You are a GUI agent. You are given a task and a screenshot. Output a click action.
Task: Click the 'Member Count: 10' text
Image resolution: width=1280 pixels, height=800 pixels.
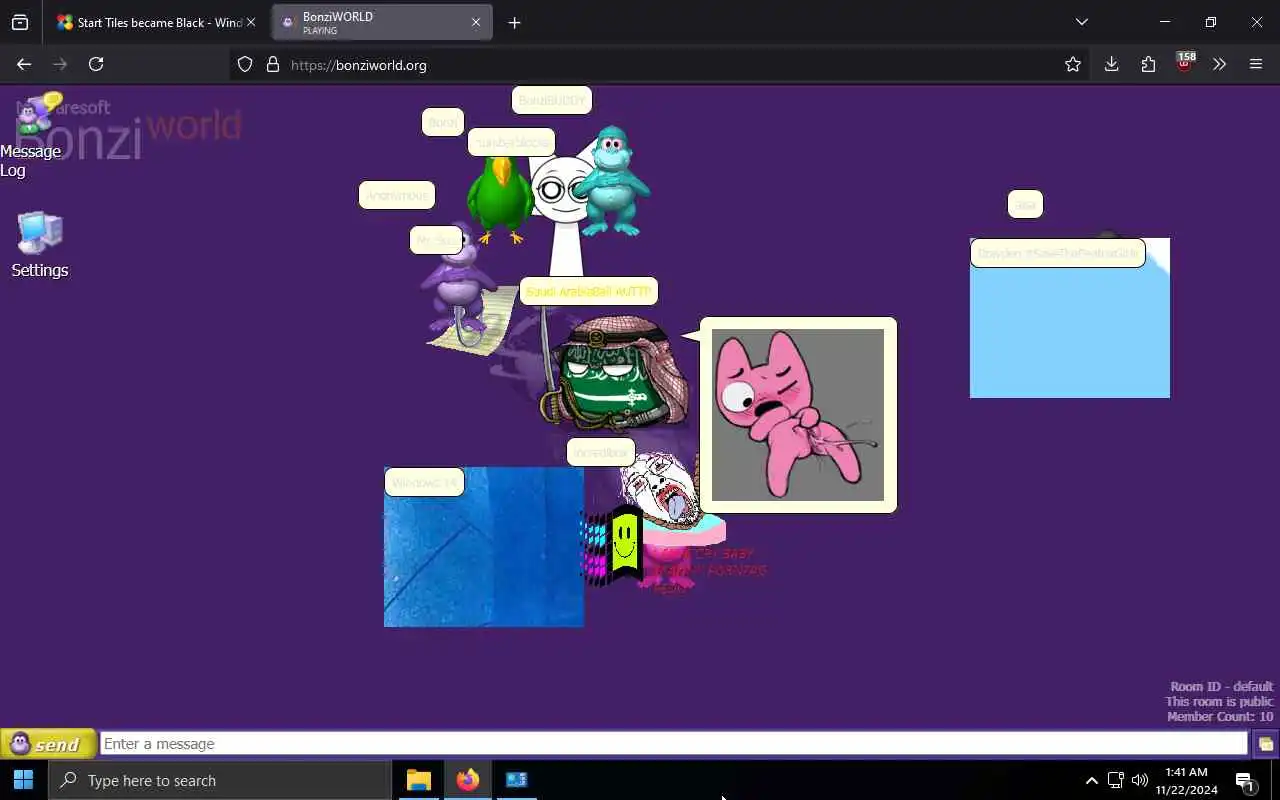pyautogui.click(x=1220, y=717)
